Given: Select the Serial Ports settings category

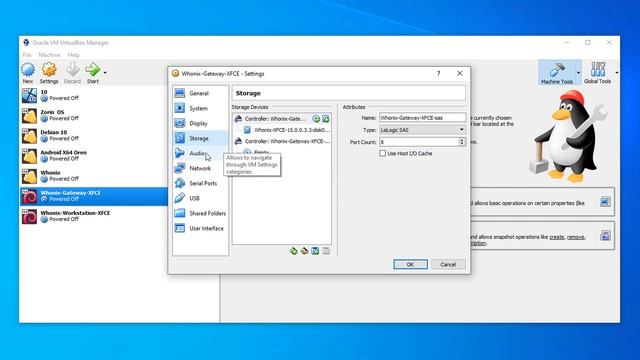Looking at the screenshot, I should coord(200,183).
